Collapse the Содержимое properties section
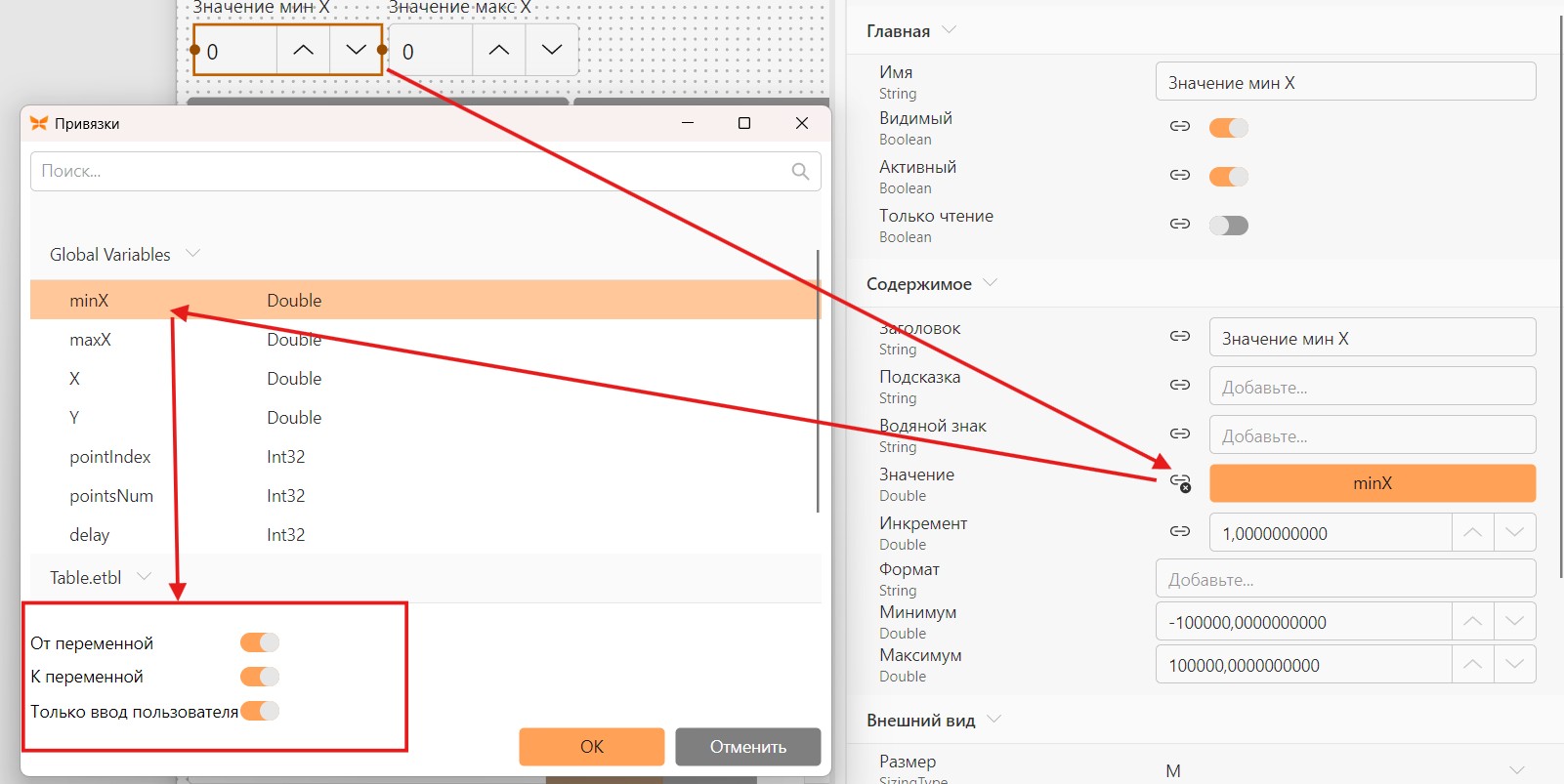 coord(990,283)
